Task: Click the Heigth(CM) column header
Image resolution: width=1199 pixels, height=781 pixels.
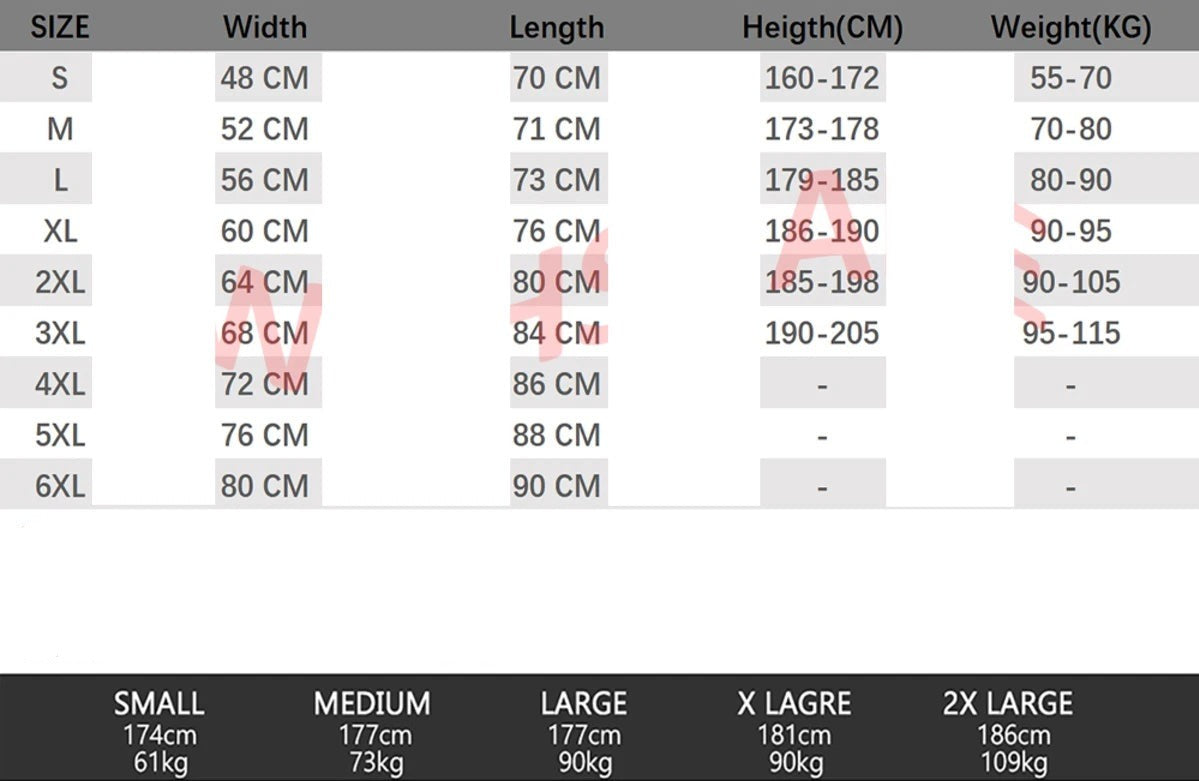Action: (x=822, y=28)
